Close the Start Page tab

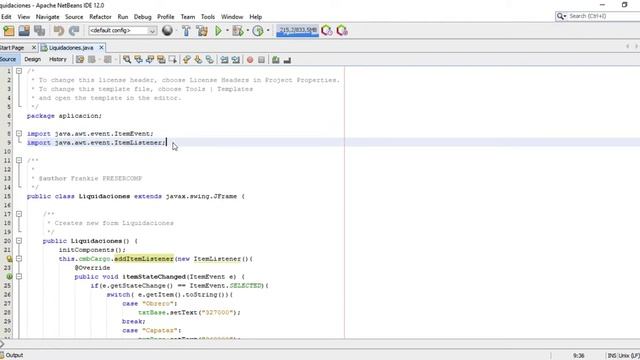34,48
